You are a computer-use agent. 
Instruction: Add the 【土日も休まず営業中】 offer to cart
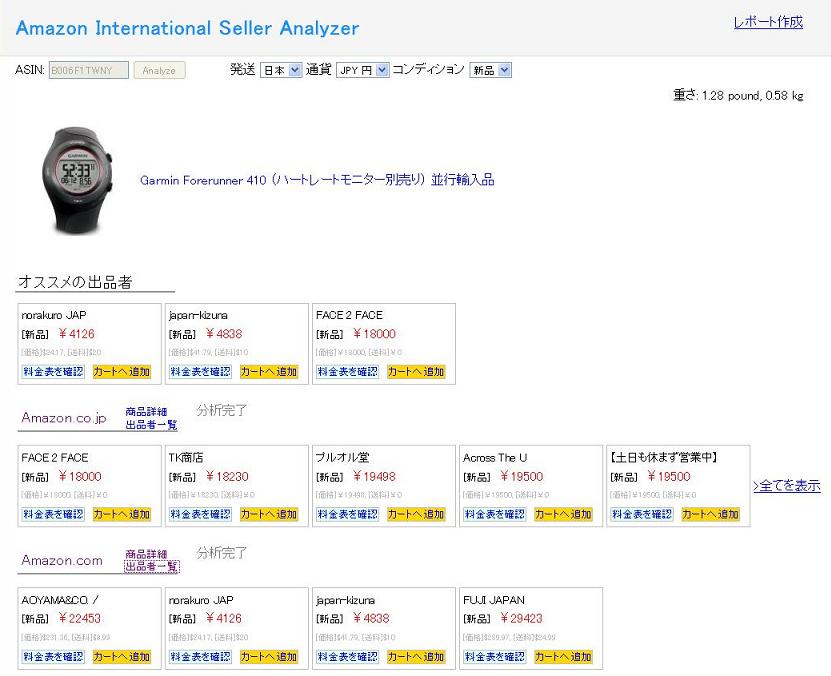[x=711, y=514]
